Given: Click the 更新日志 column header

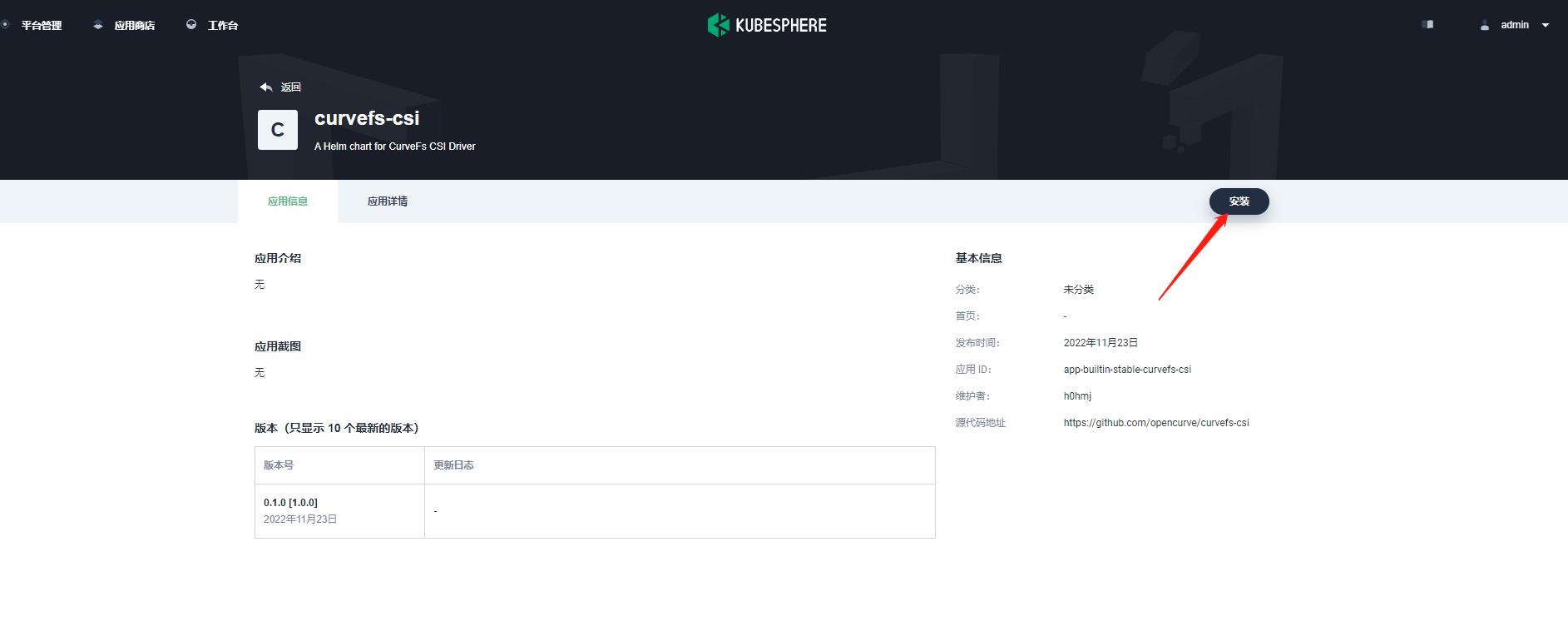Looking at the screenshot, I should pyautogui.click(x=453, y=465).
